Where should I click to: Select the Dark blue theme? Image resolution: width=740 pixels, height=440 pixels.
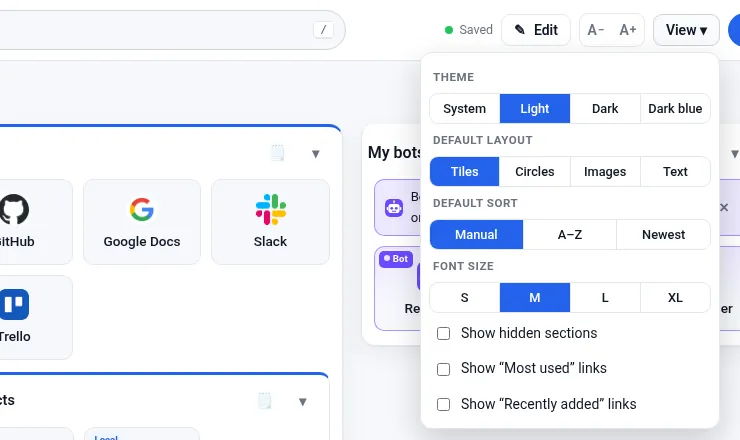tap(675, 109)
